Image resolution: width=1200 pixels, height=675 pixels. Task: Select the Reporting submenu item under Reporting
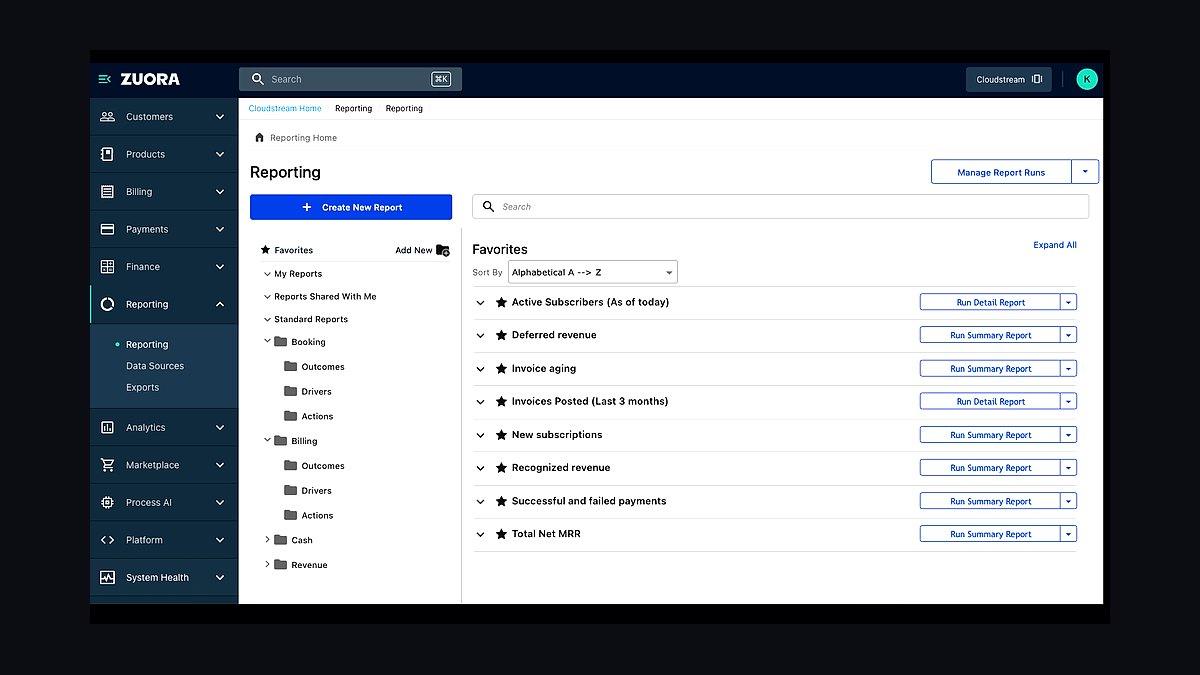(x=147, y=344)
